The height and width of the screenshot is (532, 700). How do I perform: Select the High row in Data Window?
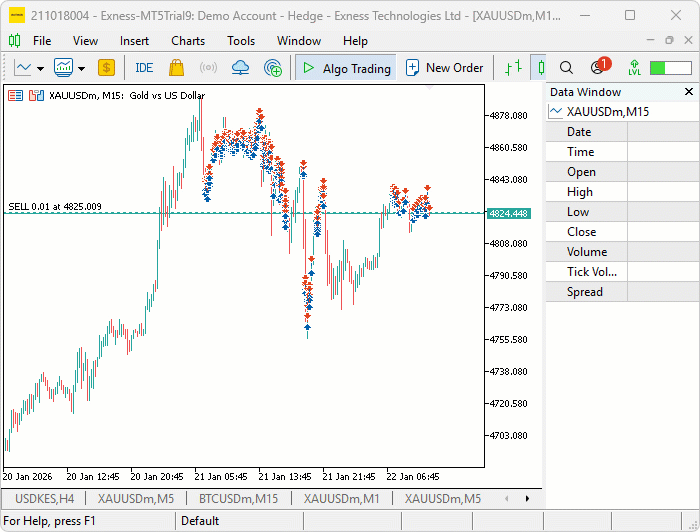point(622,192)
